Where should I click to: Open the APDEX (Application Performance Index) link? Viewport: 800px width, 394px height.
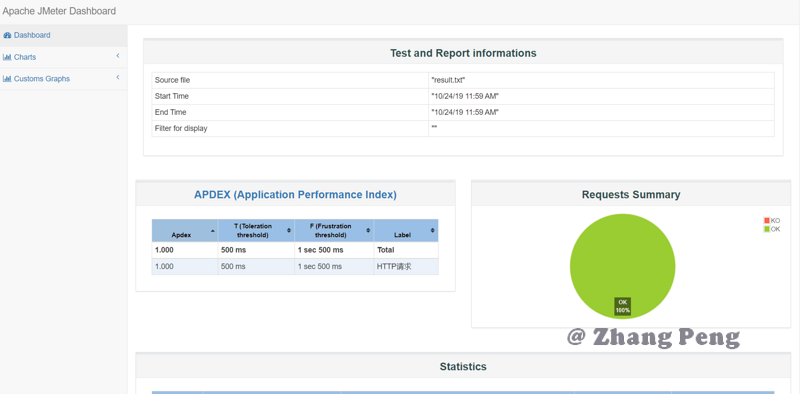coord(295,194)
